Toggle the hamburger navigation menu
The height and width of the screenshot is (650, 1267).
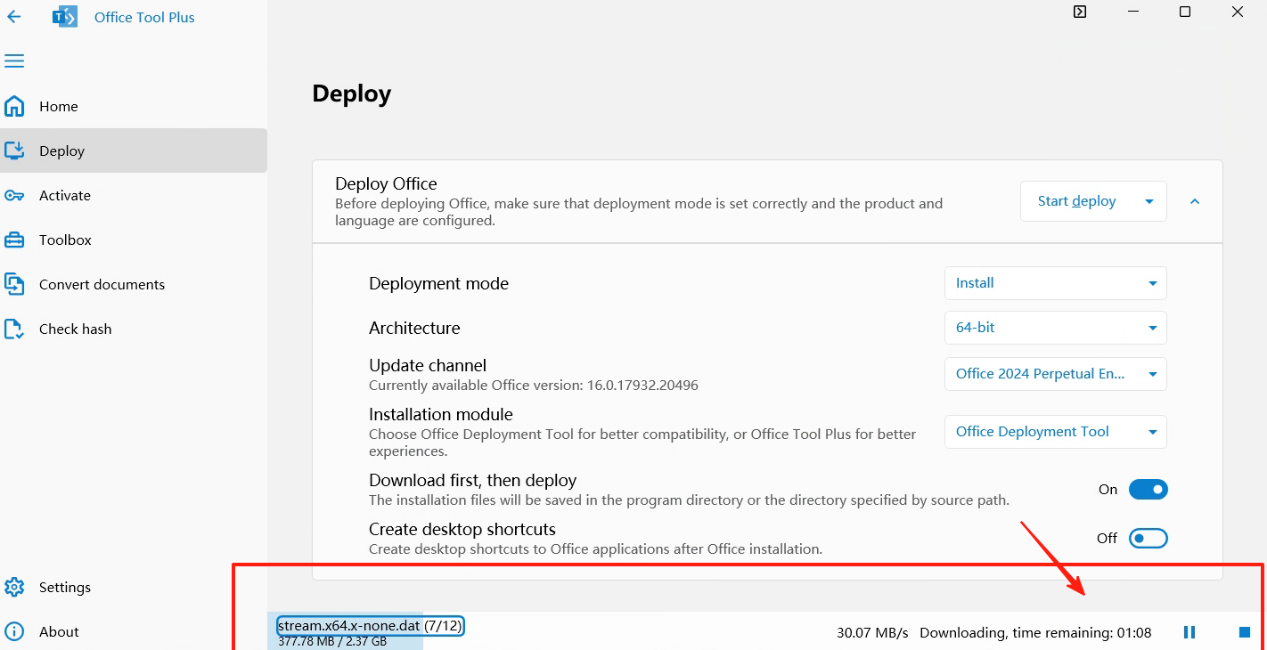point(14,61)
